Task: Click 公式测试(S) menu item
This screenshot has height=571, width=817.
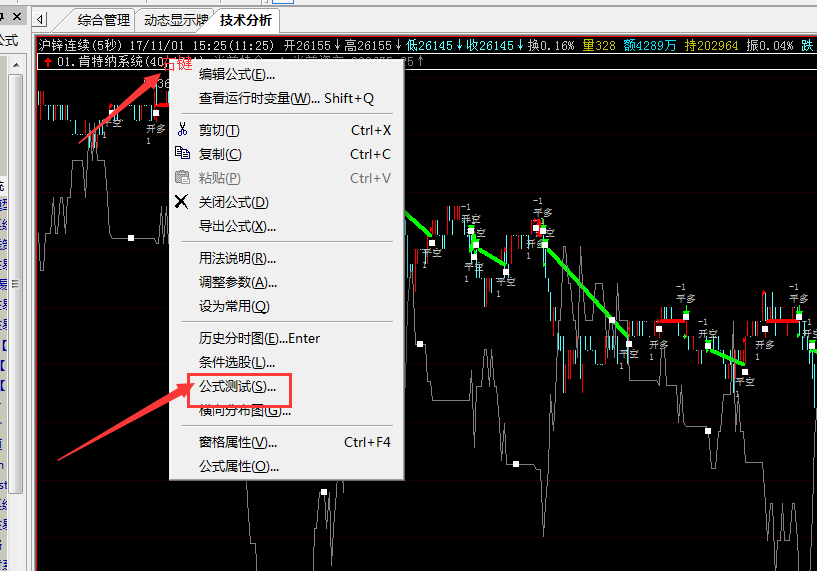Action: tap(287, 386)
